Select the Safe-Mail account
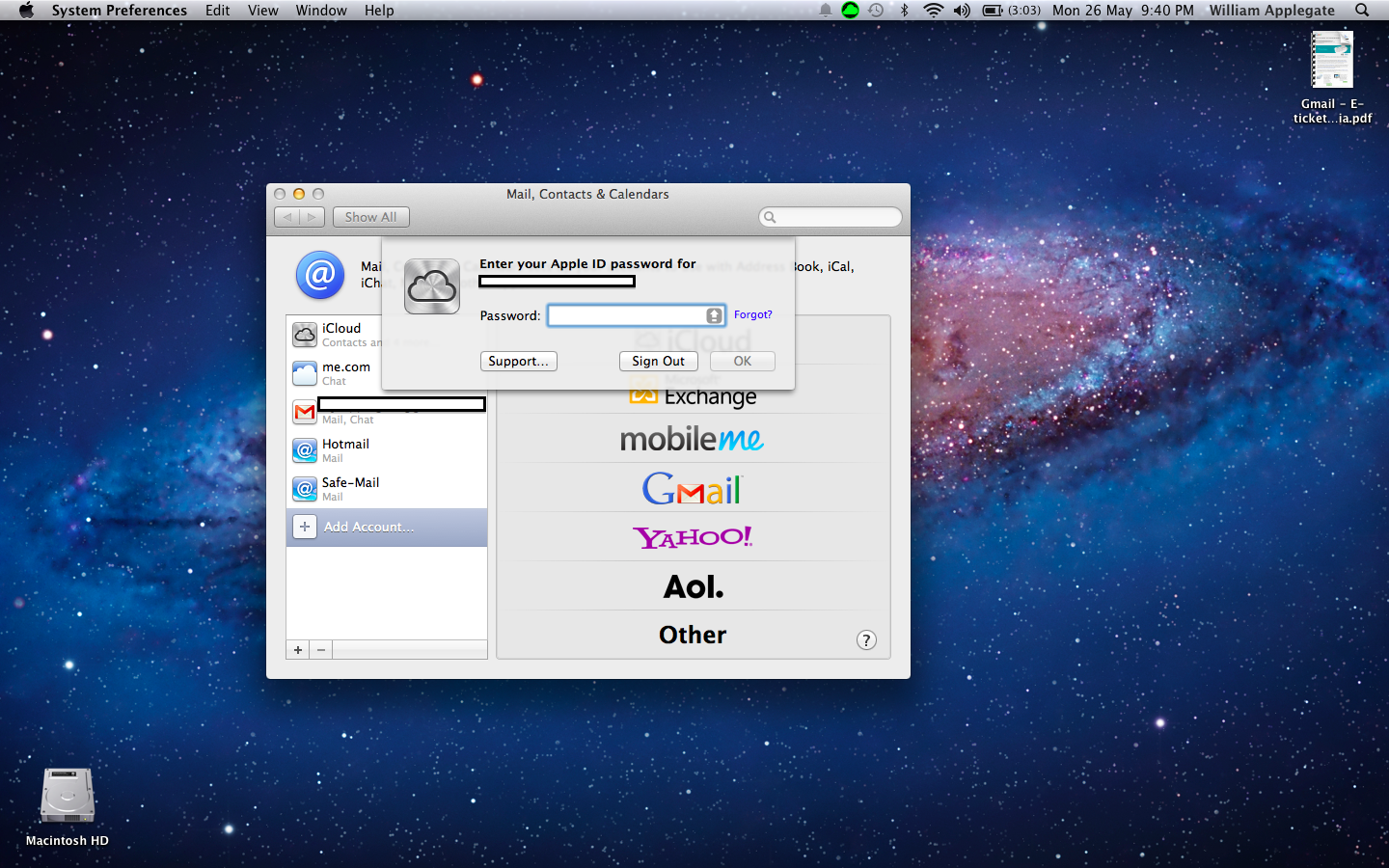Screen dimensions: 1389x868 click(x=387, y=489)
